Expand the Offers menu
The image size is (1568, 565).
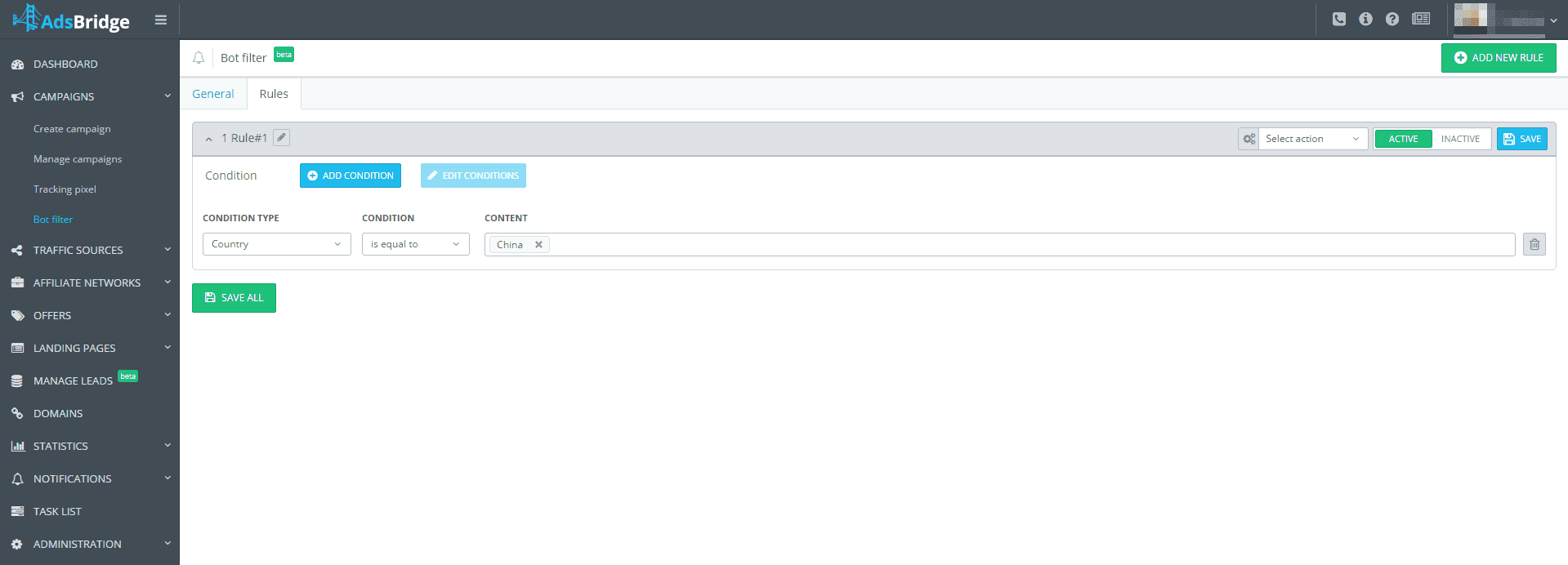(x=168, y=315)
